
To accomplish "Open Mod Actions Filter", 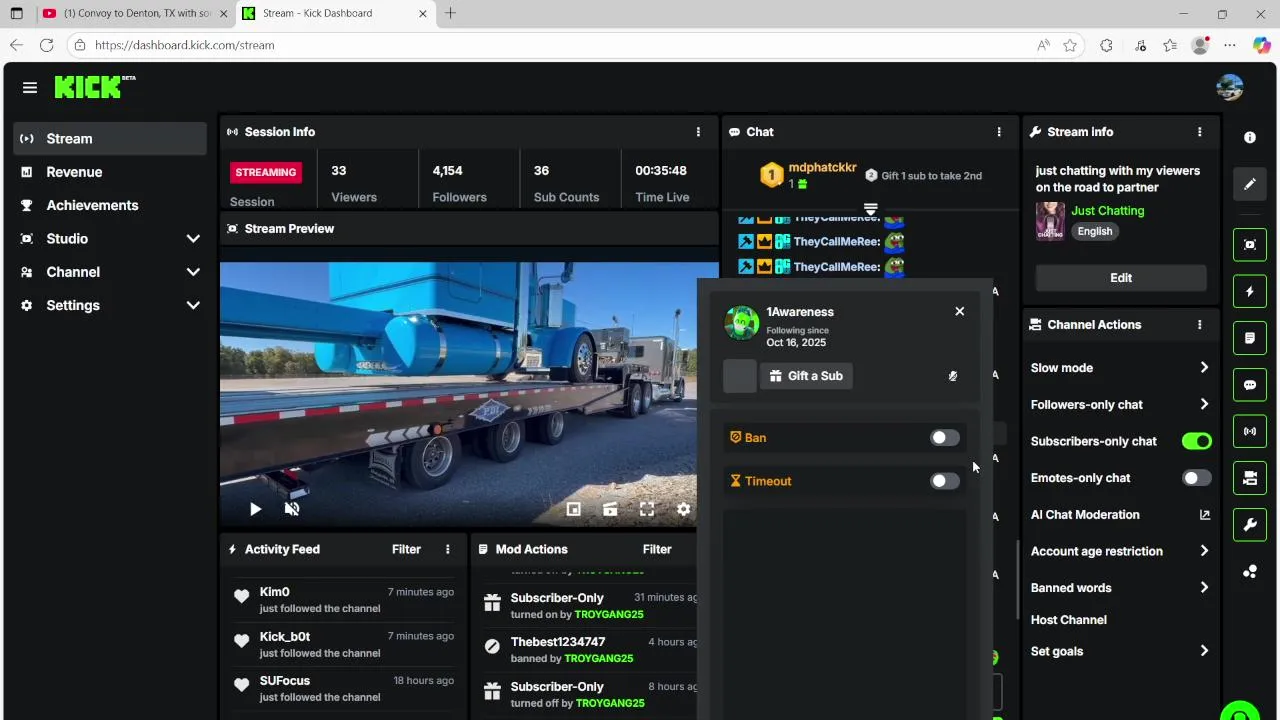I will (657, 549).
